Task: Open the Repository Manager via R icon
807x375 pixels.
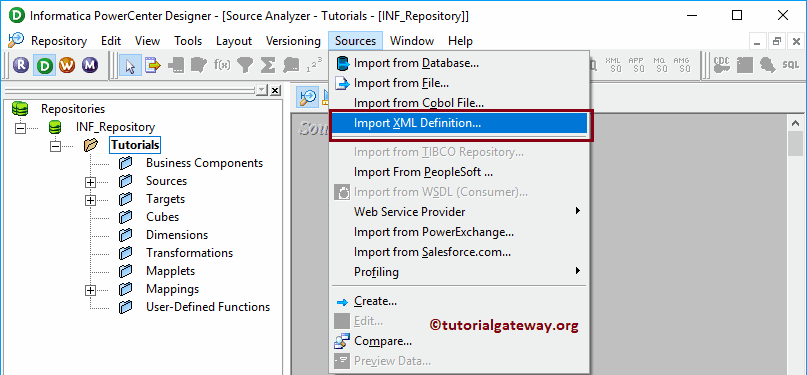Action: pos(21,65)
